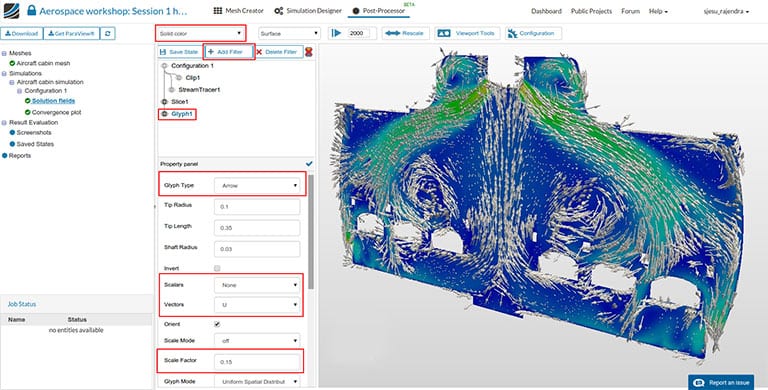768x390 pixels.
Task: Collapse the Simulations tree node
Action: pyautogui.click(x=4, y=73)
